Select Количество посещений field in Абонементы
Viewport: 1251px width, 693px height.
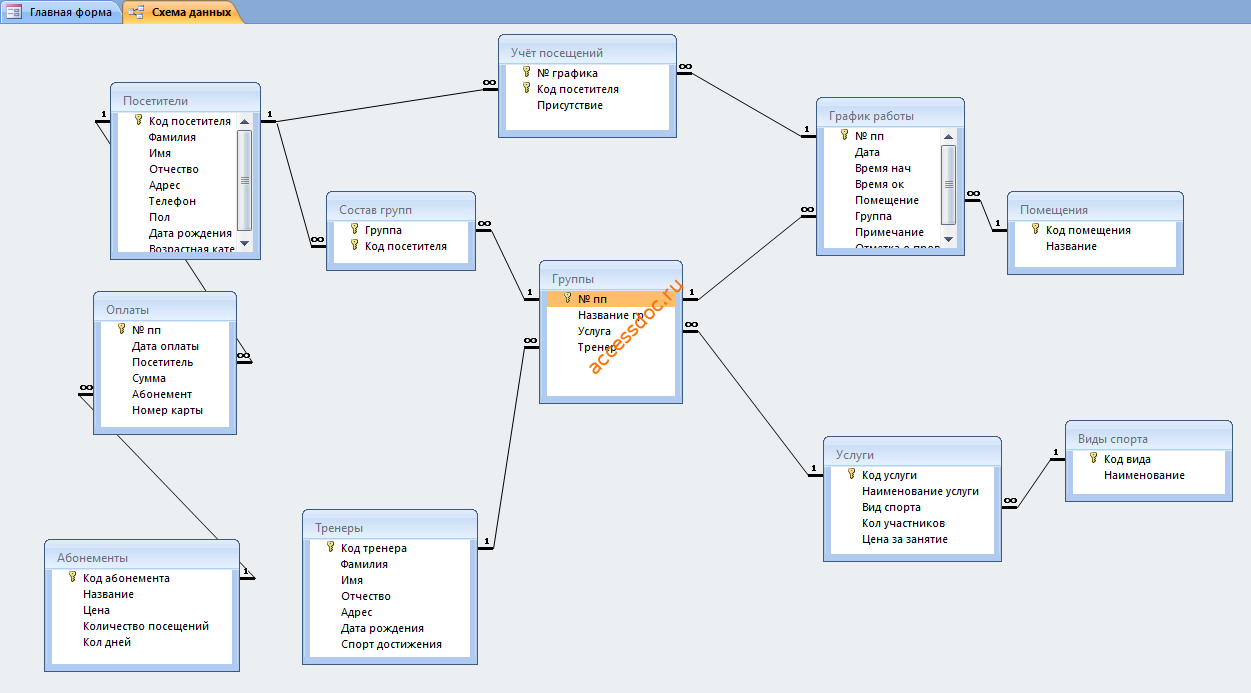pos(146,626)
